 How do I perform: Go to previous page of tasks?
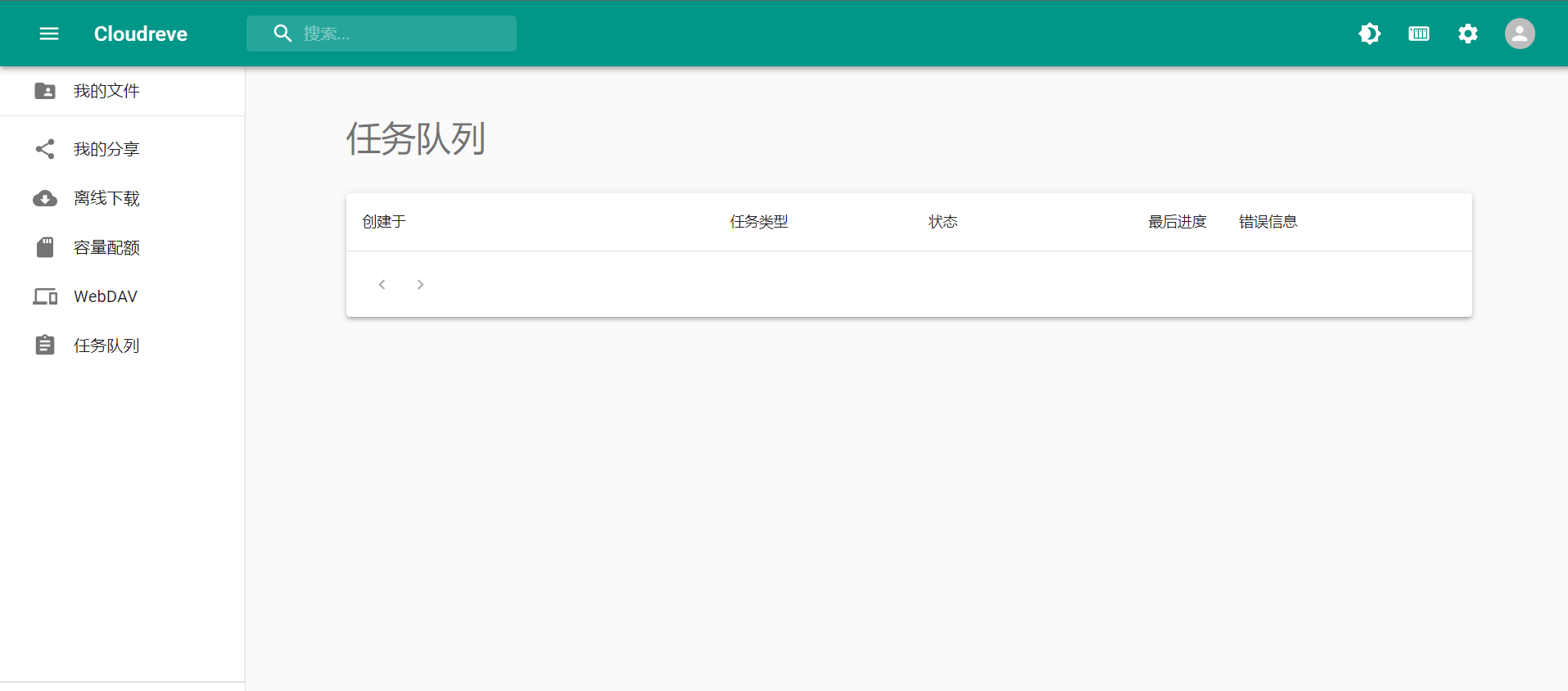click(x=382, y=284)
